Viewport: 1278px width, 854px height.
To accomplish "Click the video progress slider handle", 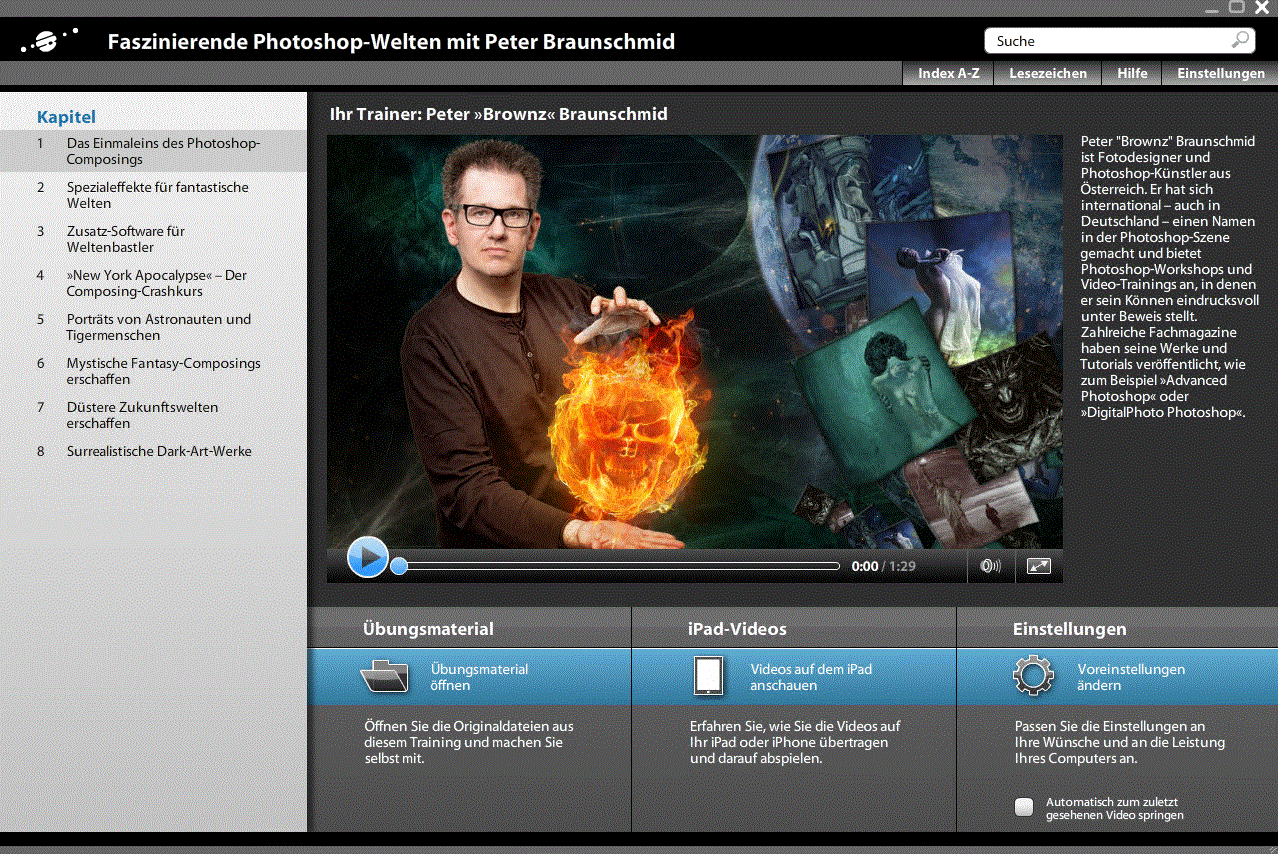I will [399, 566].
